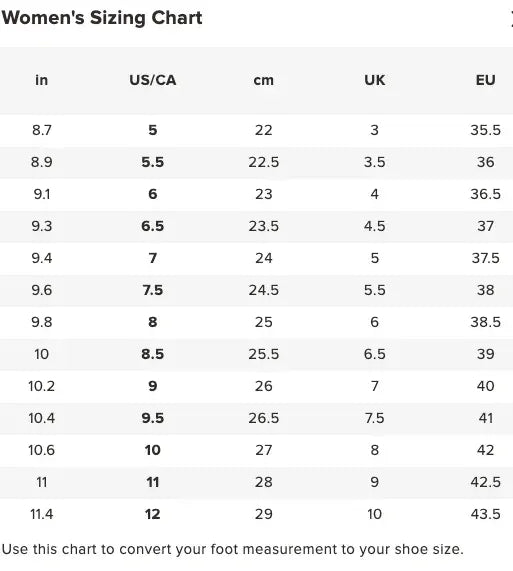
Task: Click the Women's Sizing Chart title
Action: tap(102, 18)
